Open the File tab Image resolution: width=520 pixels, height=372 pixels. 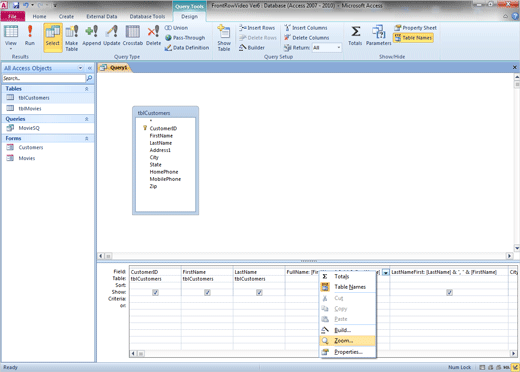(13, 16)
